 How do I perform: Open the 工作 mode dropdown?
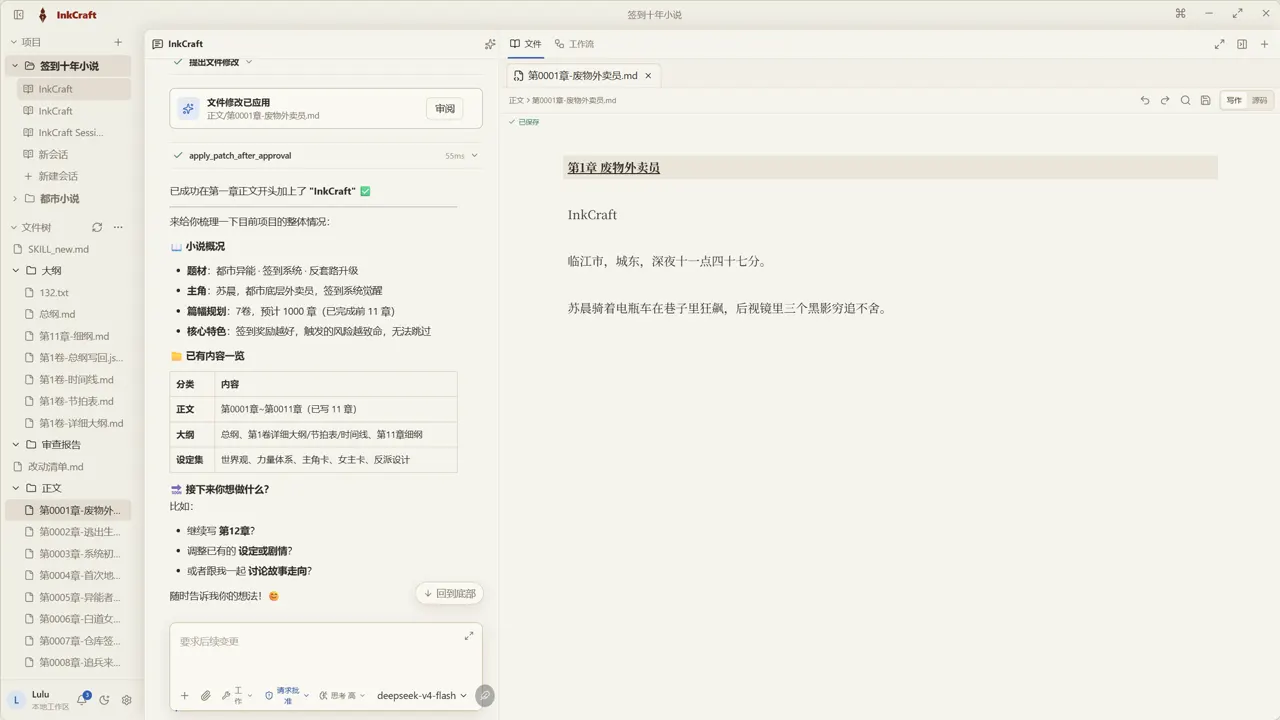tap(237, 695)
